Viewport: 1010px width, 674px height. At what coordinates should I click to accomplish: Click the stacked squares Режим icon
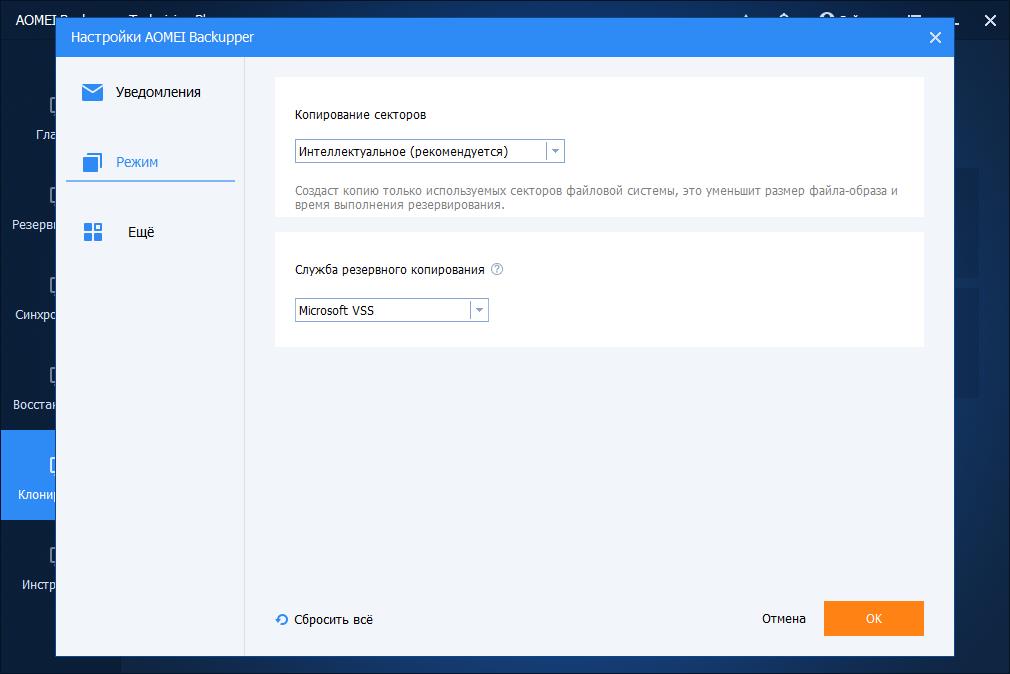point(93,162)
